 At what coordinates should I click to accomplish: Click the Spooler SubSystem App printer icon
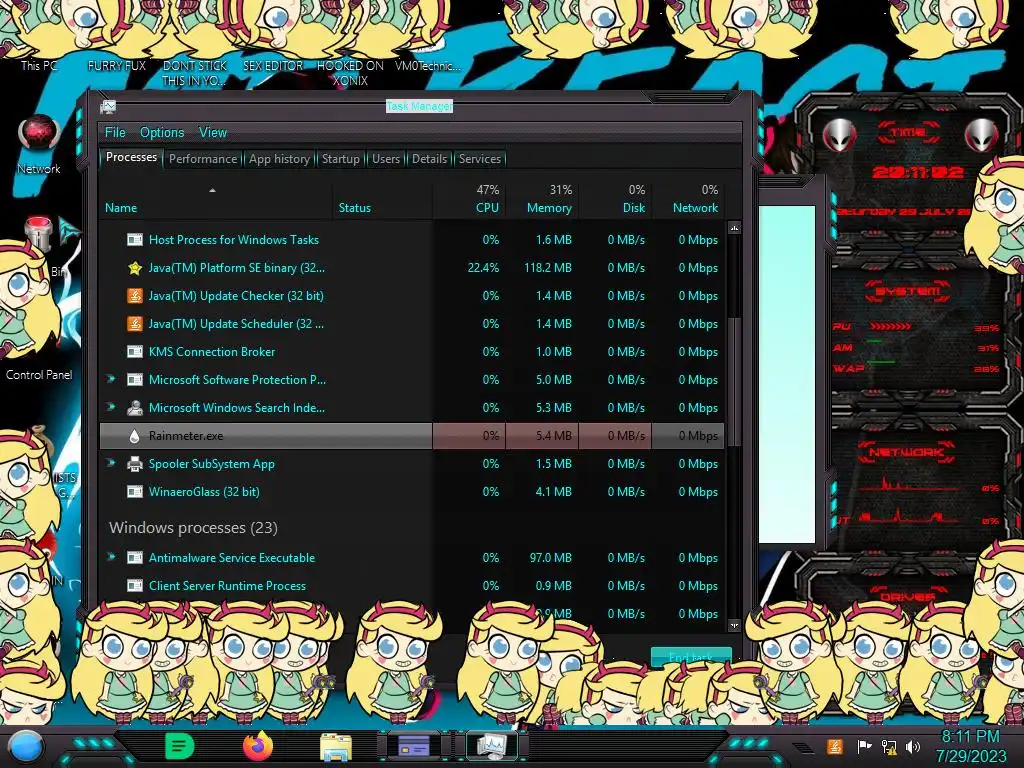135,464
